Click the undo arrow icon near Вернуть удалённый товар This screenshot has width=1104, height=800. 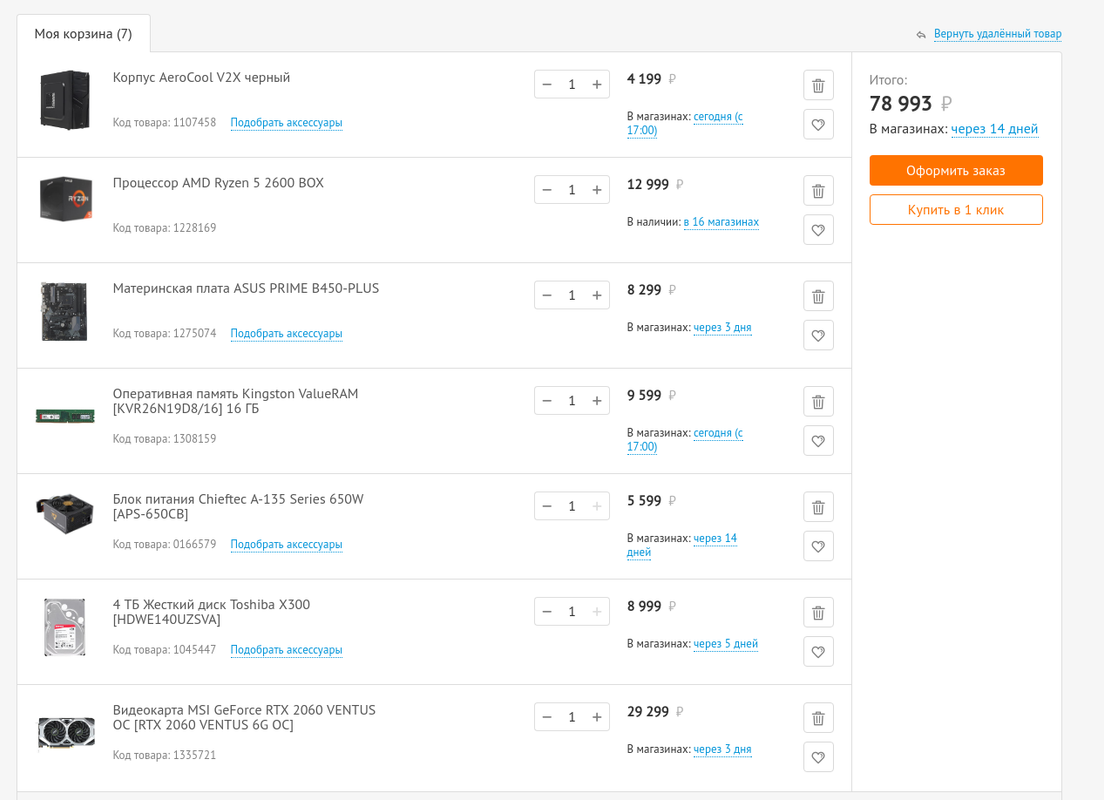coord(921,35)
